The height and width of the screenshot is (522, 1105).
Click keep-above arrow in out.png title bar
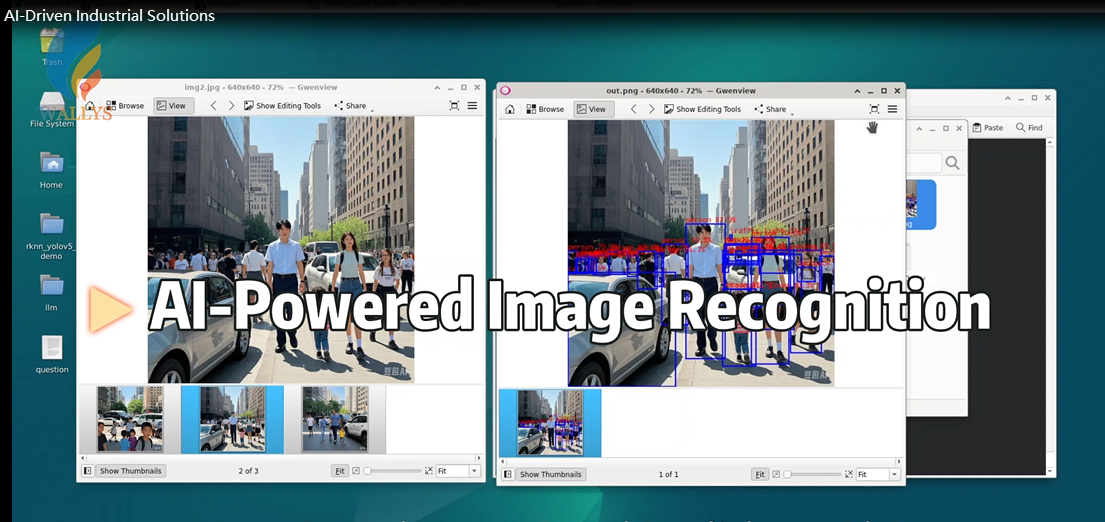857,91
